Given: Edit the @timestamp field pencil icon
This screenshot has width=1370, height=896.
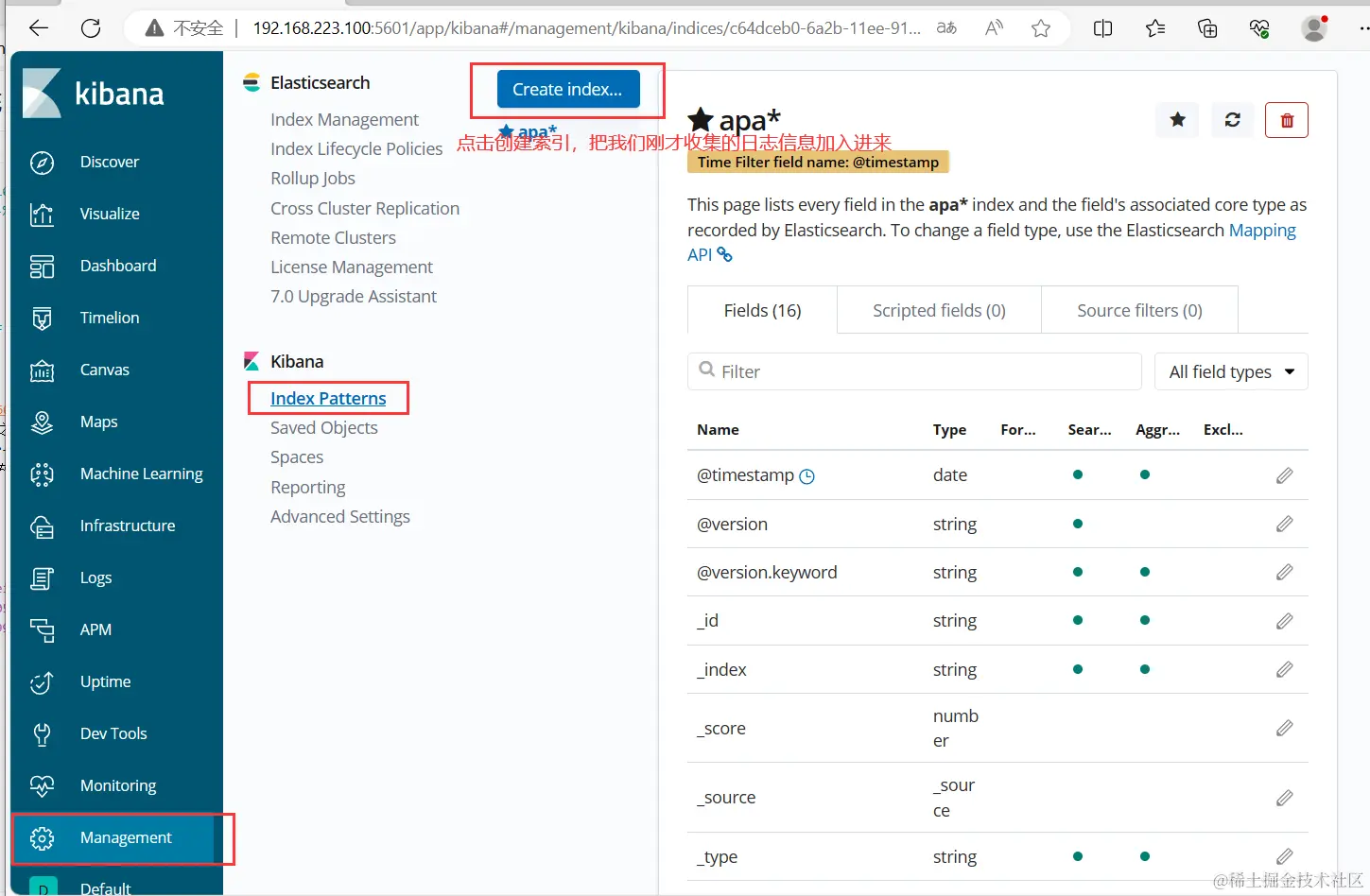Looking at the screenshot, I should 1284,475.
